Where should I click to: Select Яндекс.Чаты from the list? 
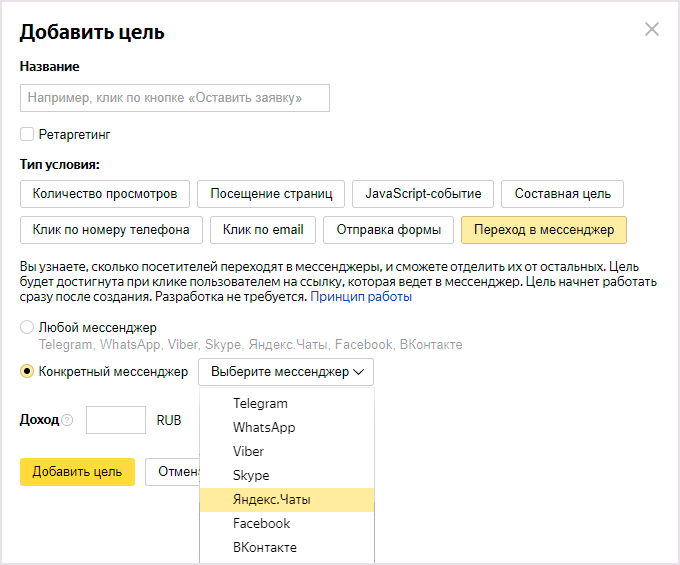pos(272,500)
